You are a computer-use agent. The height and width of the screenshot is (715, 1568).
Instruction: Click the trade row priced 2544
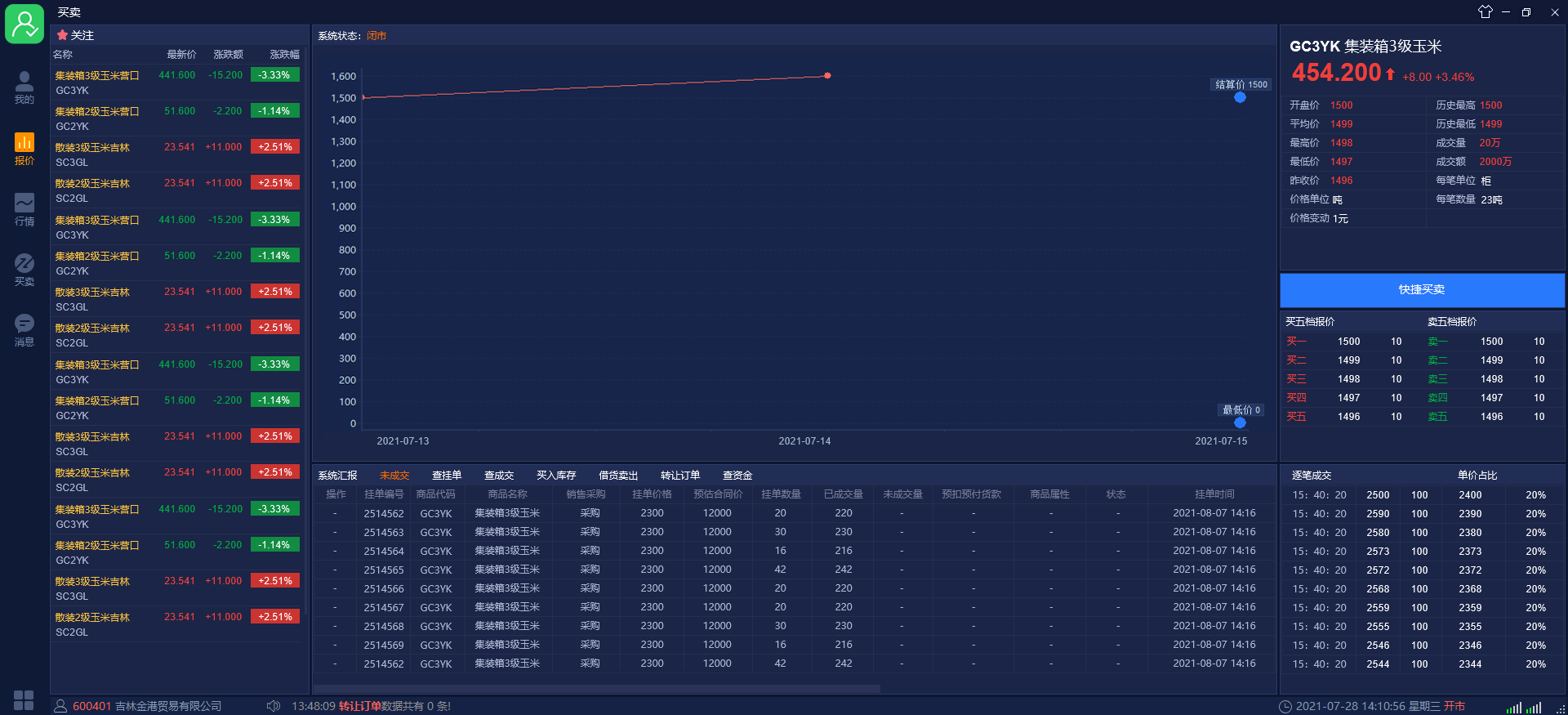click(x=1422, y=664)
